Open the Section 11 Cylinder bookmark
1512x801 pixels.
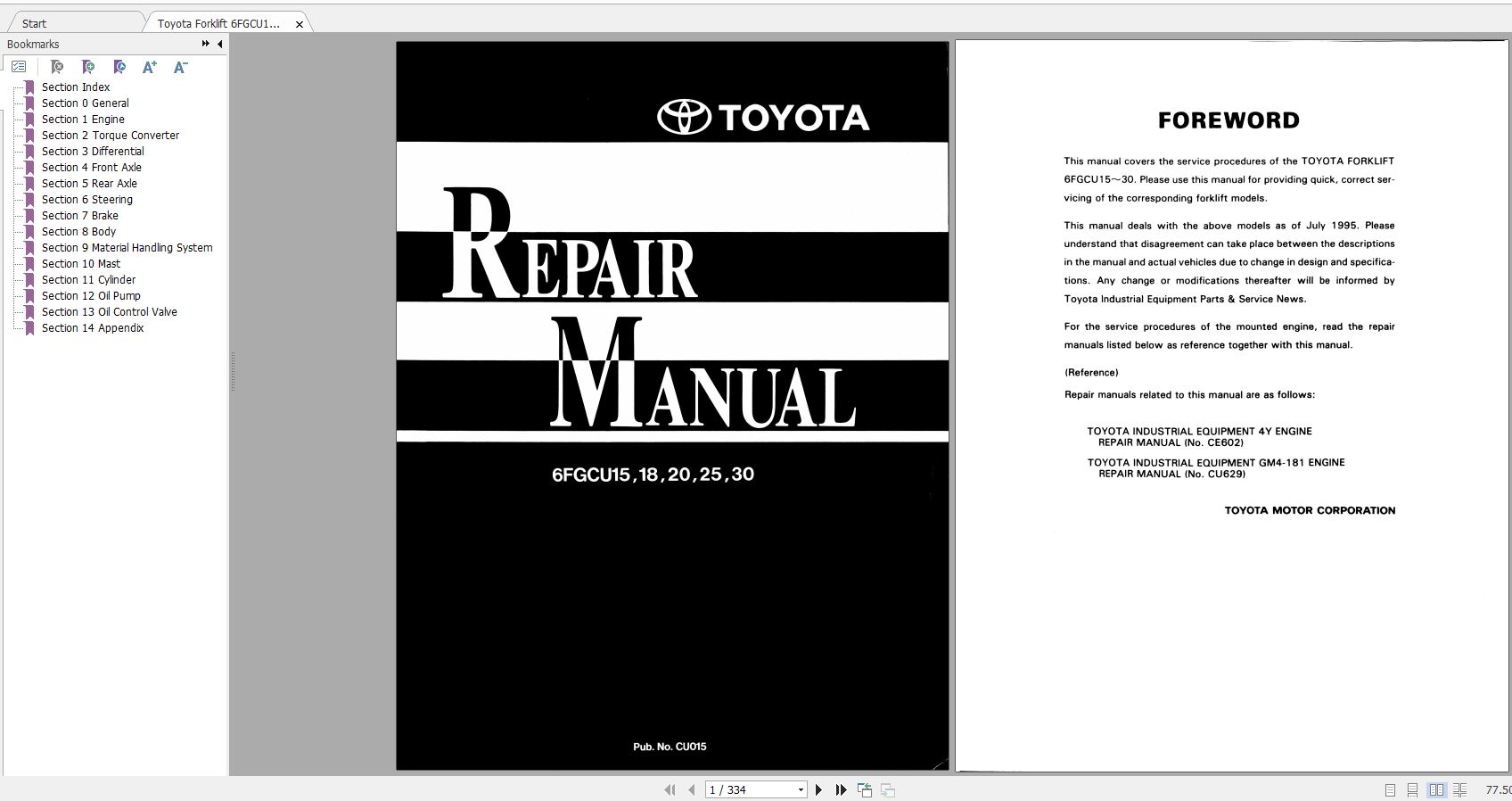coord(88,279)
